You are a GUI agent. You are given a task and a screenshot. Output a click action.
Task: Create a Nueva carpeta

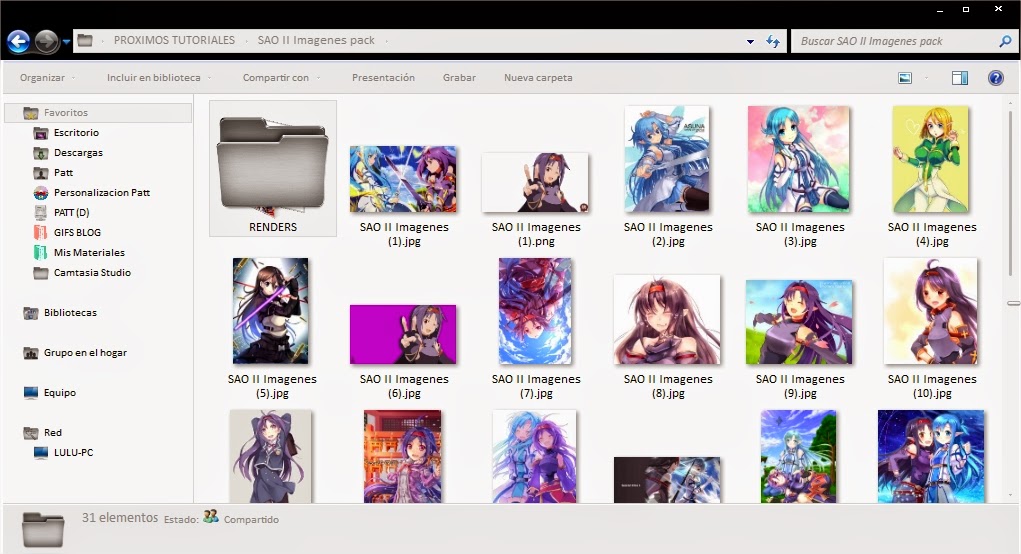538,77
